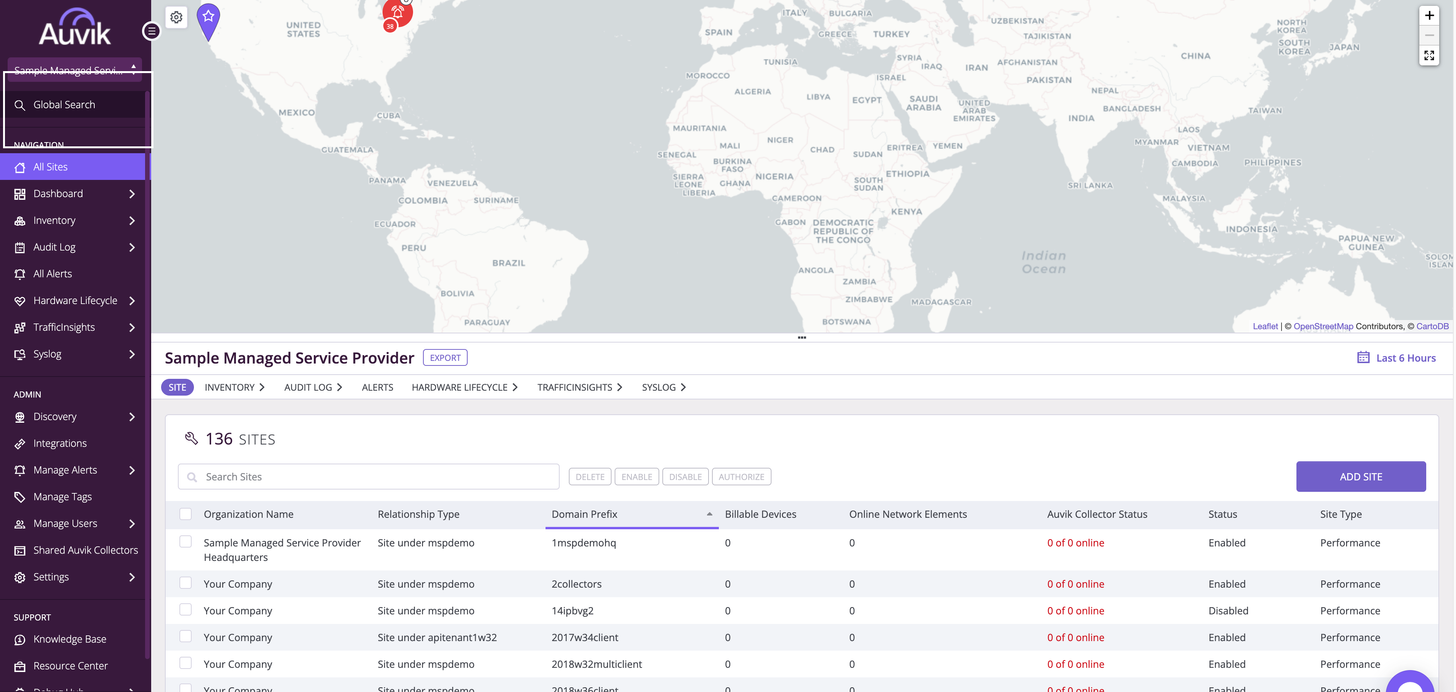The height and width of the screenshot is (692, 1456).
Task: Click the purple star map pin
Action: 208,21
